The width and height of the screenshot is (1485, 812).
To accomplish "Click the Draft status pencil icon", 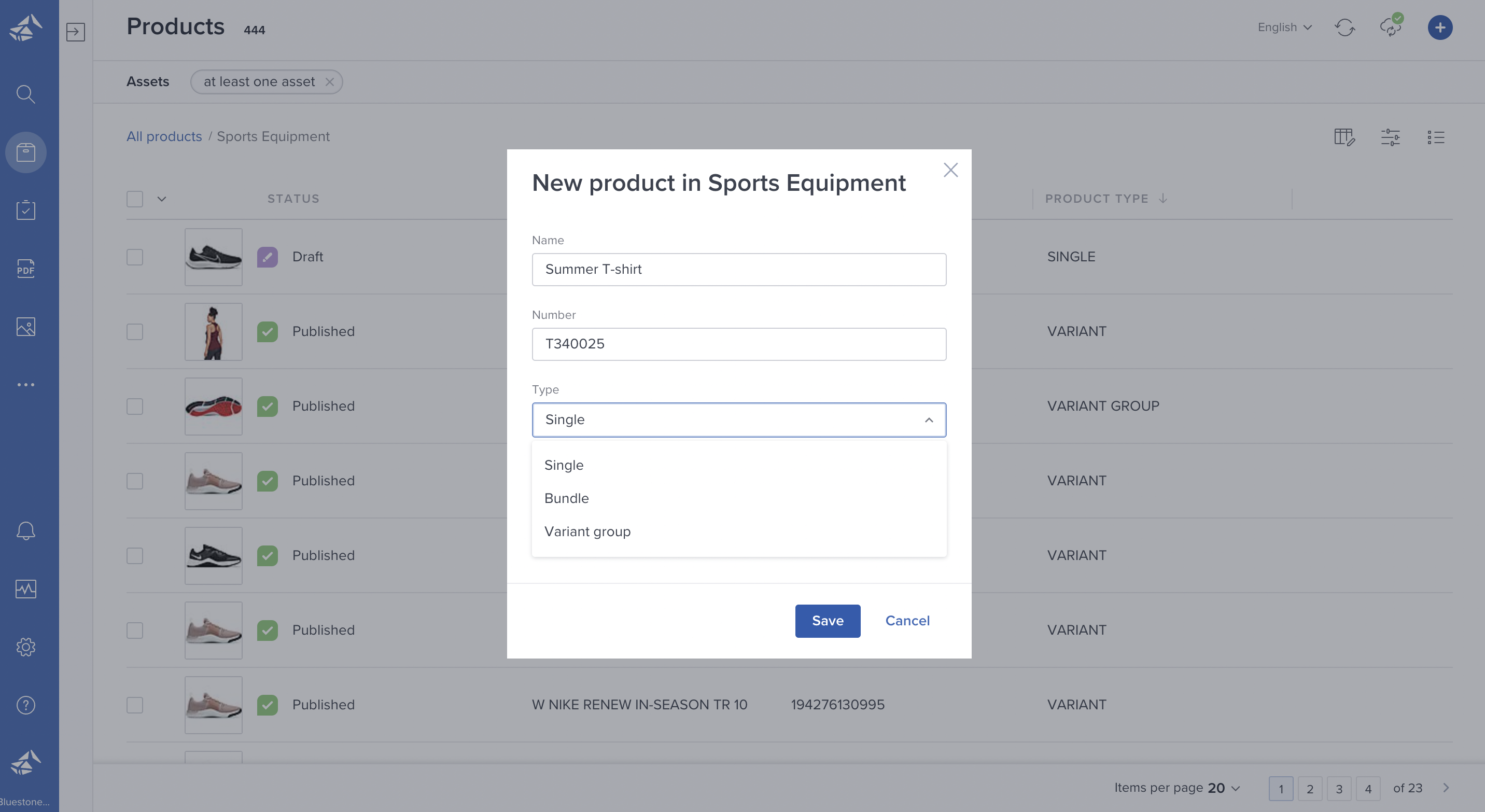I will pyautogui.click(x=268, y=257).
